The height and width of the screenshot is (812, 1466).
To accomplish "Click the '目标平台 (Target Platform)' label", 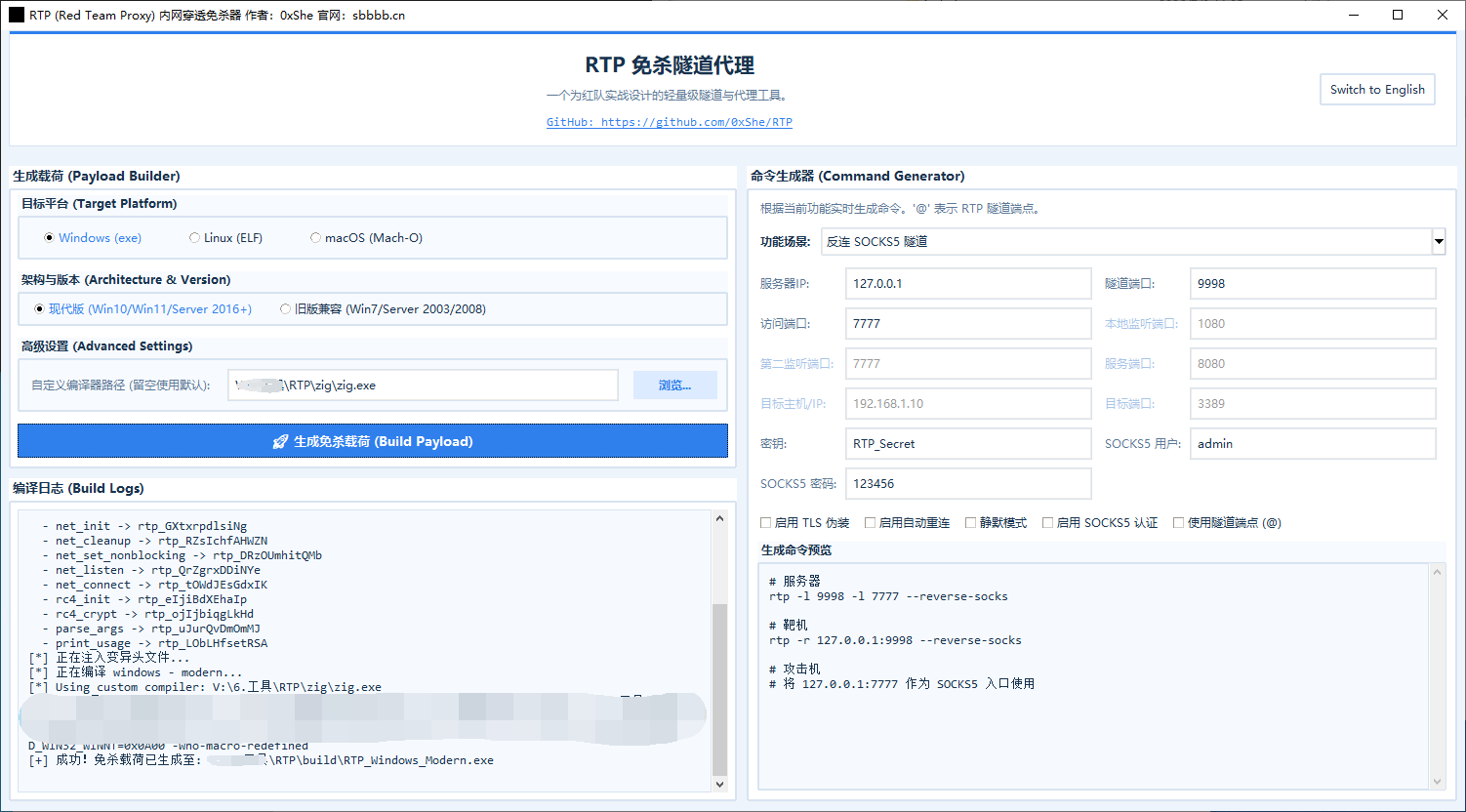I will click(100, 204).
